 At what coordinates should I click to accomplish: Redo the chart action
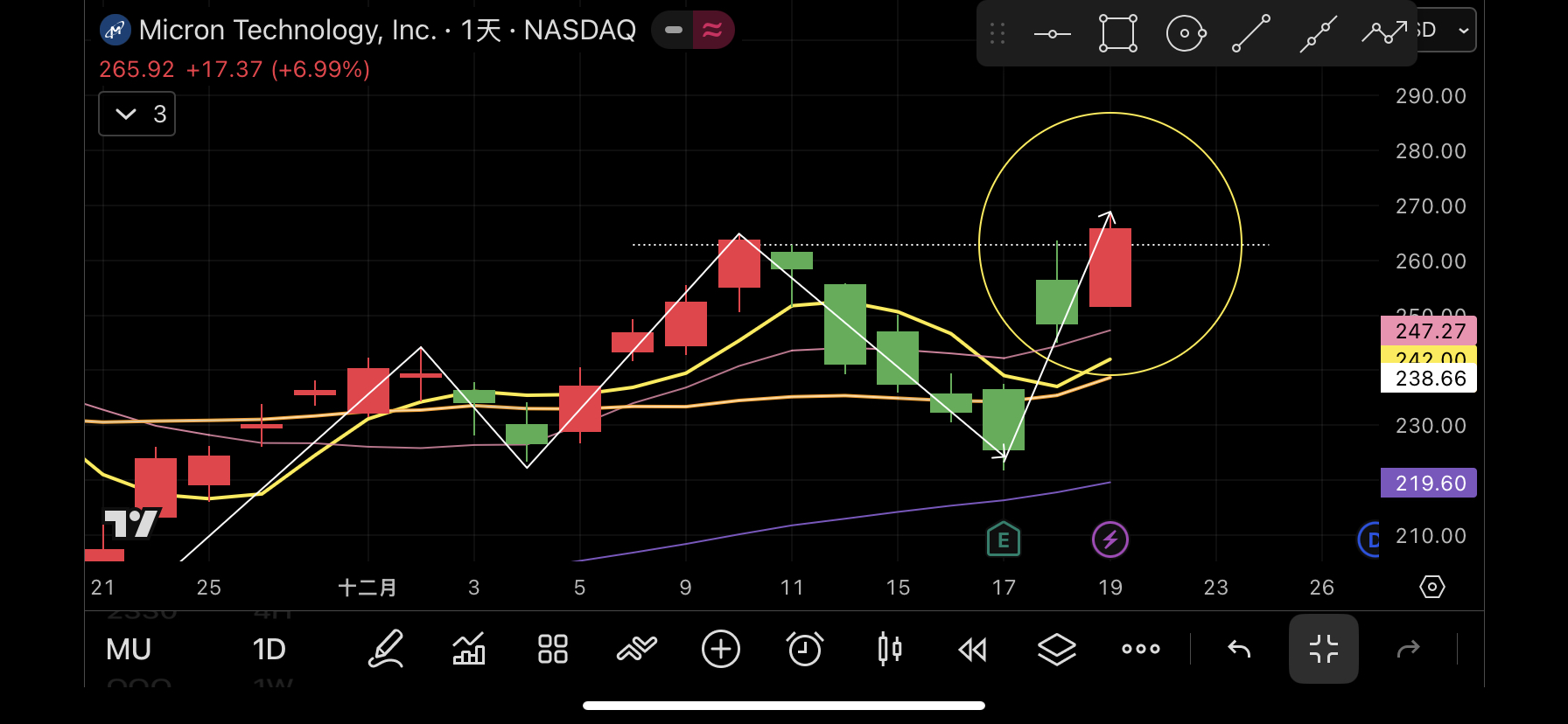(x=1408, y=650)
